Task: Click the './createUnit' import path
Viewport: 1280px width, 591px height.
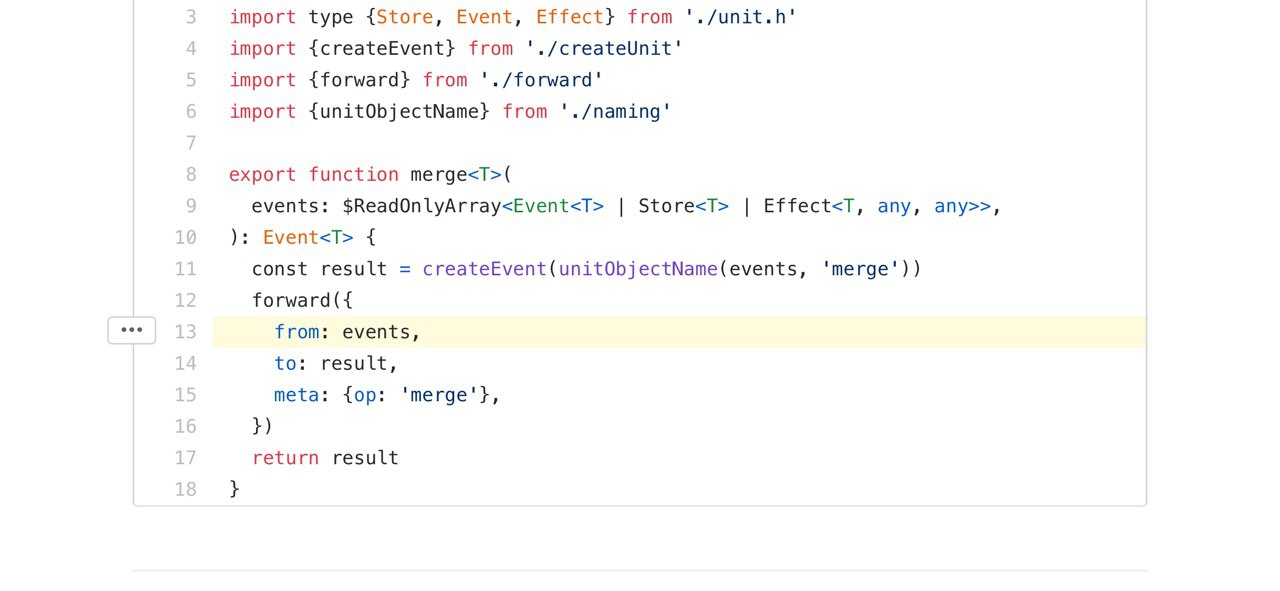Action: 604,48
